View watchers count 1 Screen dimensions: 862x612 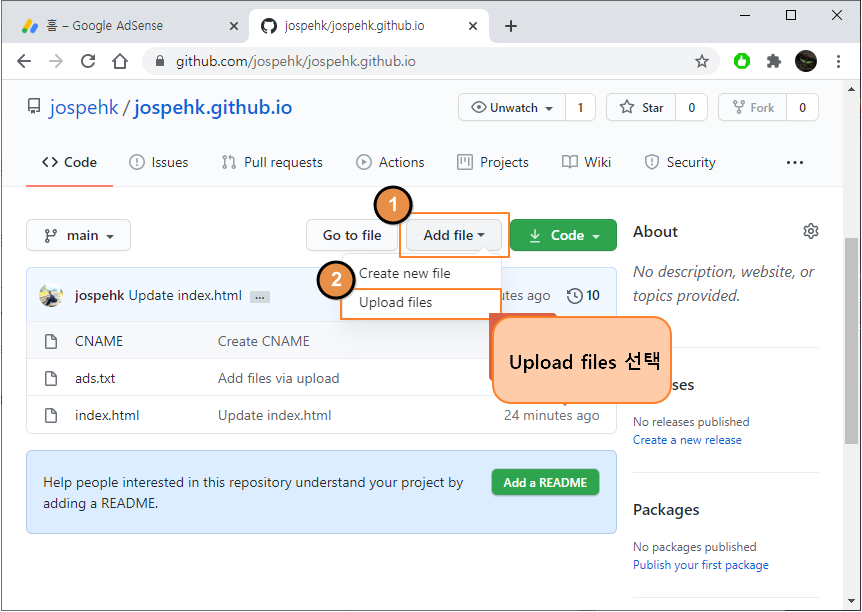point(580,107)
